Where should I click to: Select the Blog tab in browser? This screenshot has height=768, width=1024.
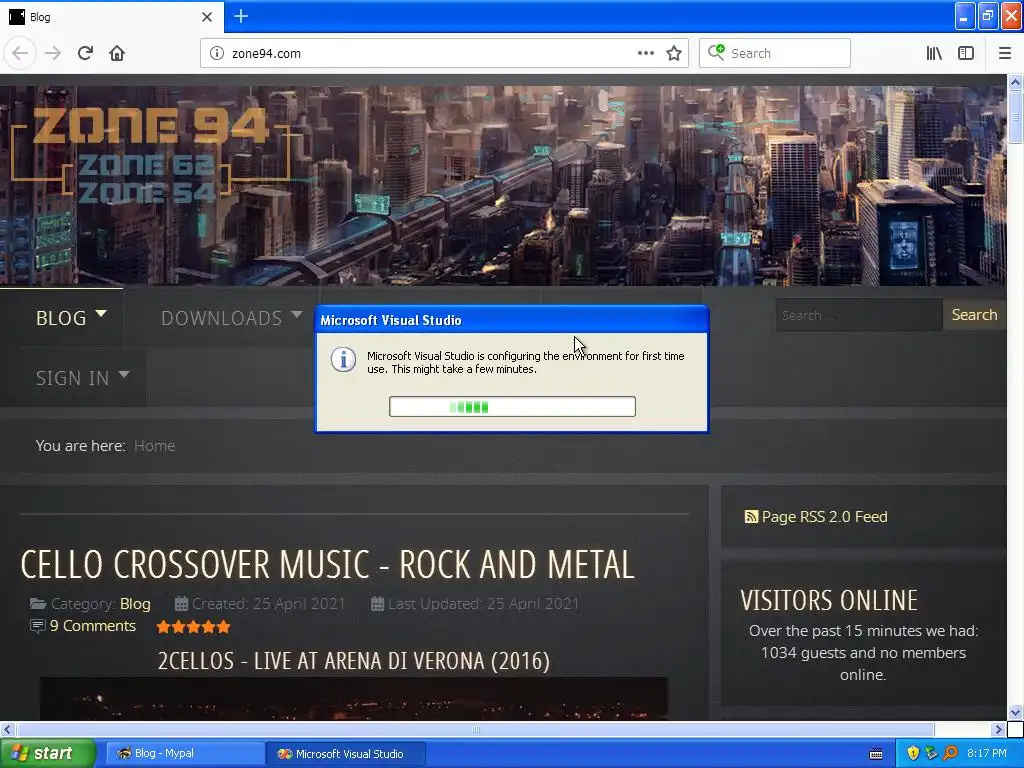111,17
